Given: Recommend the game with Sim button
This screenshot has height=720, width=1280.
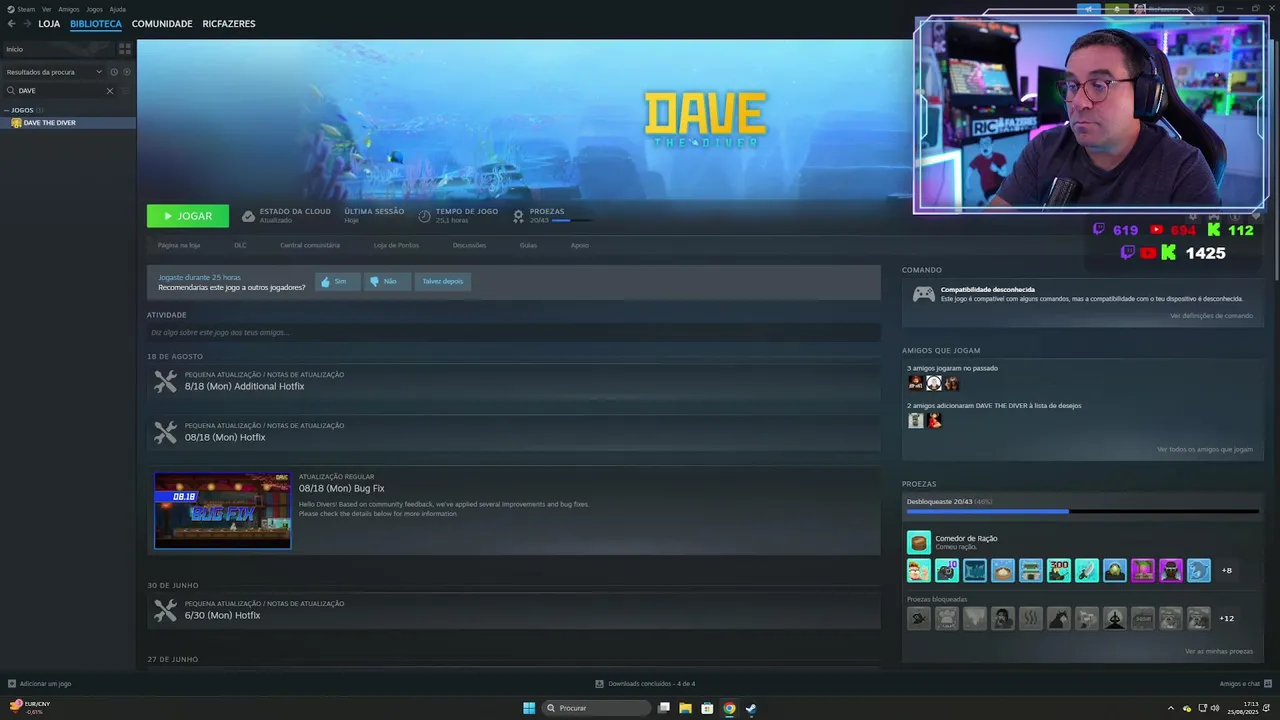Looking at the screenshot, I should (337, 282).
